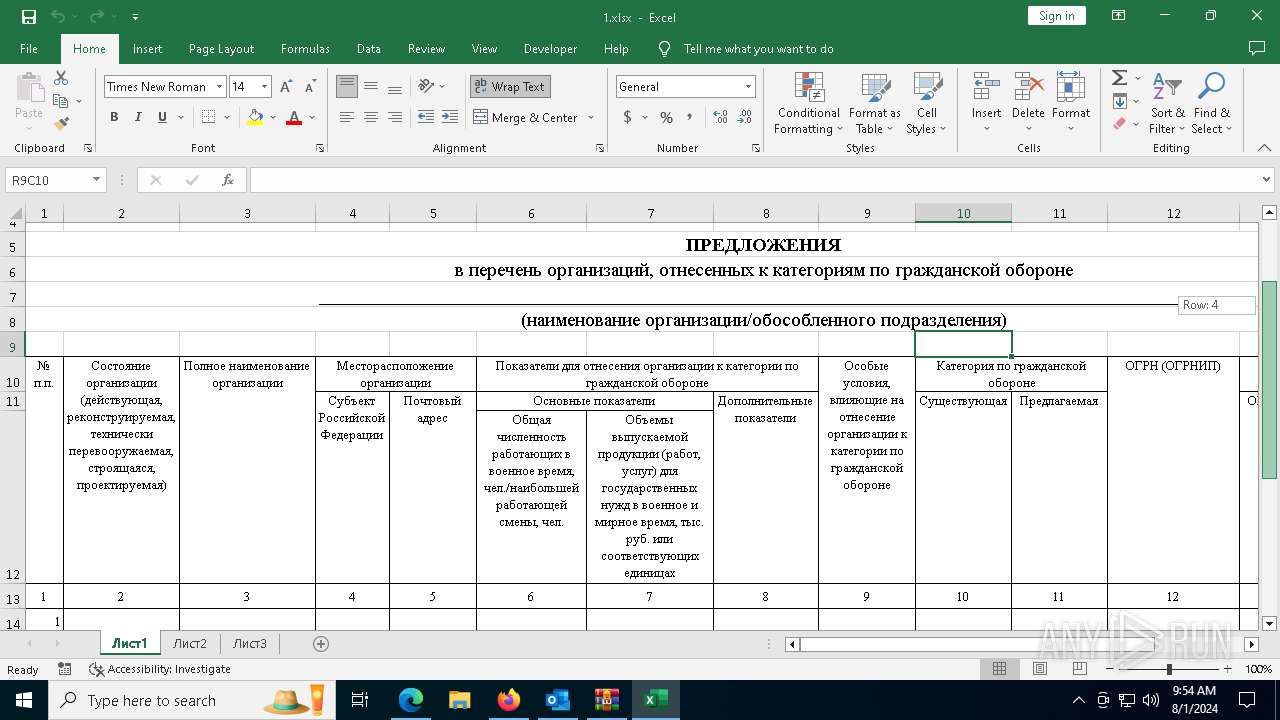1280x720 pixels.
Task: Align text right in cell
Action: click(395, 117)
